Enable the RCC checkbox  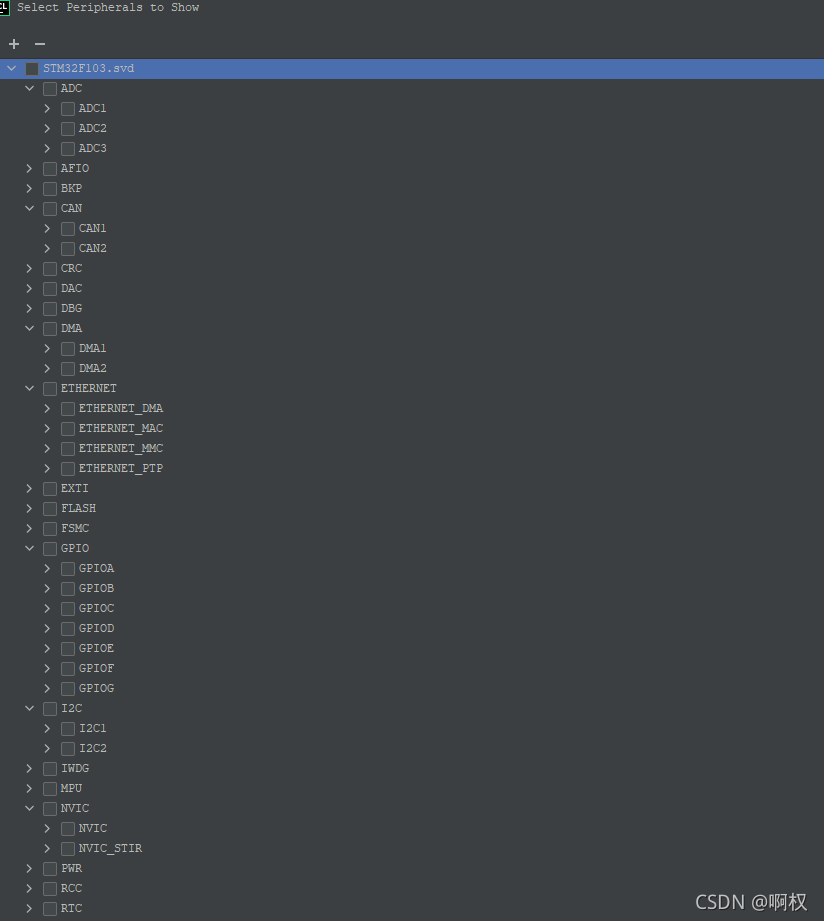point(50,889)
